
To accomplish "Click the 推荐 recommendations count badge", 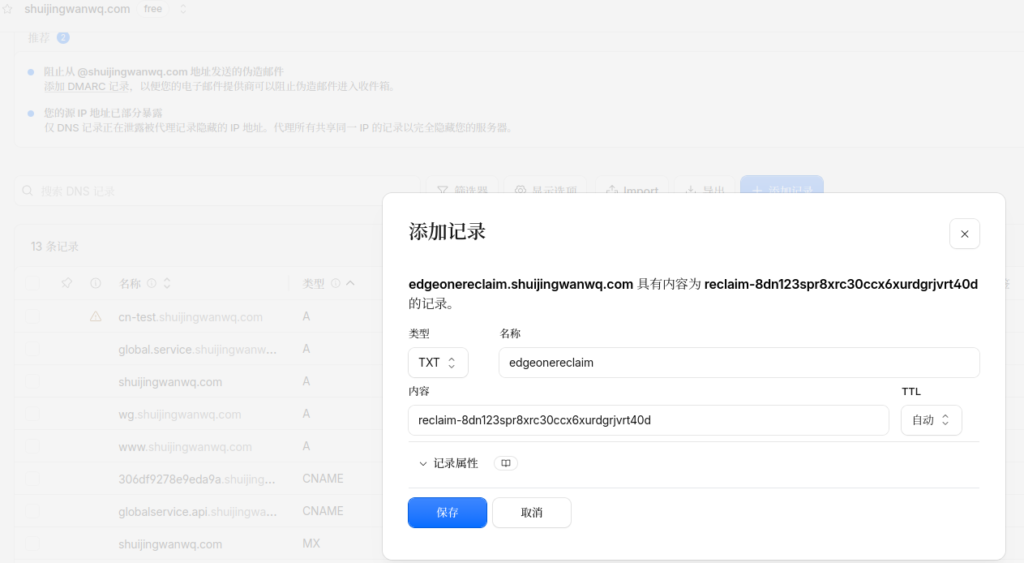I will (x=63, y=38).
